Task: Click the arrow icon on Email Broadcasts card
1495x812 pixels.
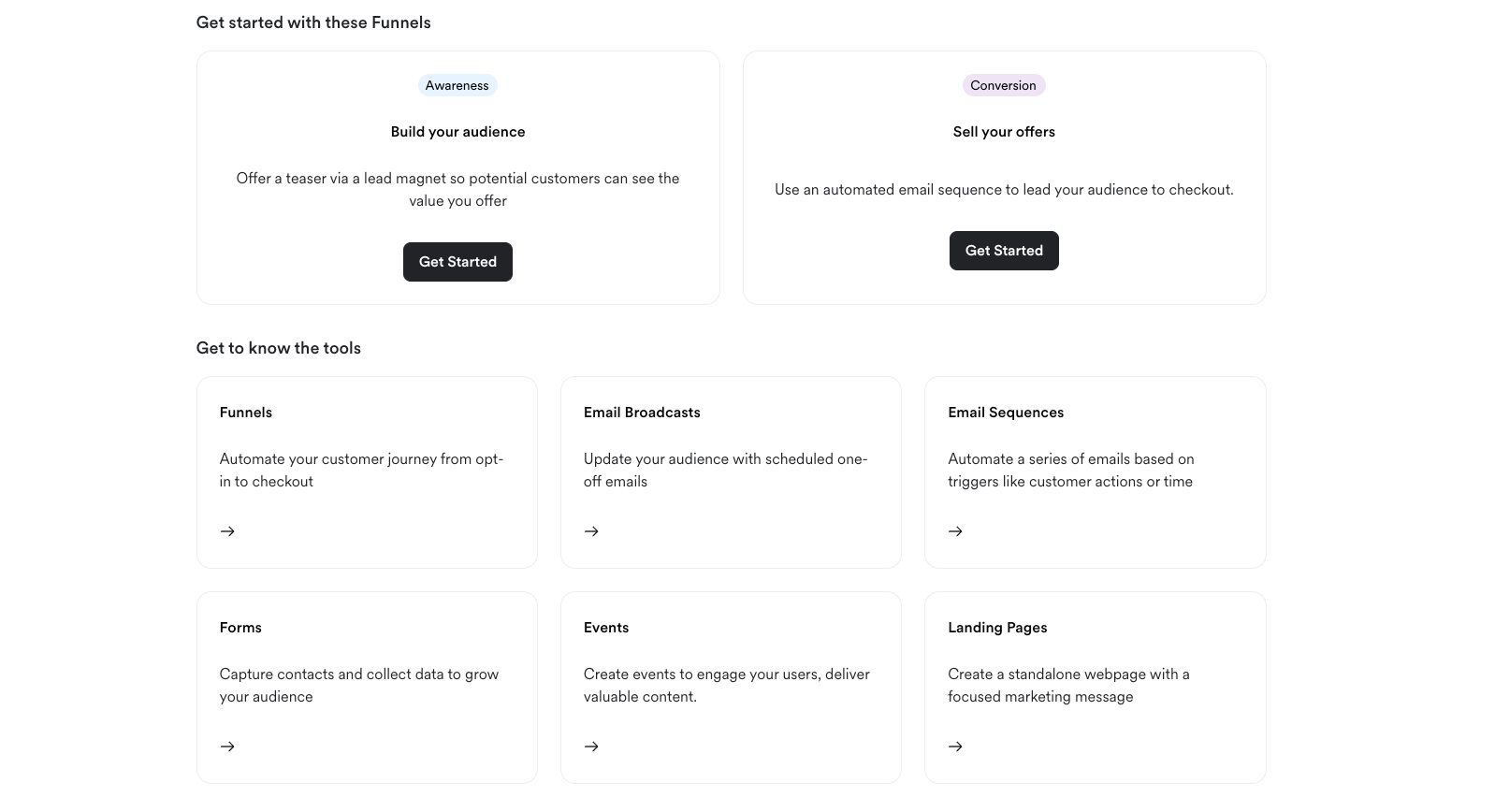Action: 591,530
